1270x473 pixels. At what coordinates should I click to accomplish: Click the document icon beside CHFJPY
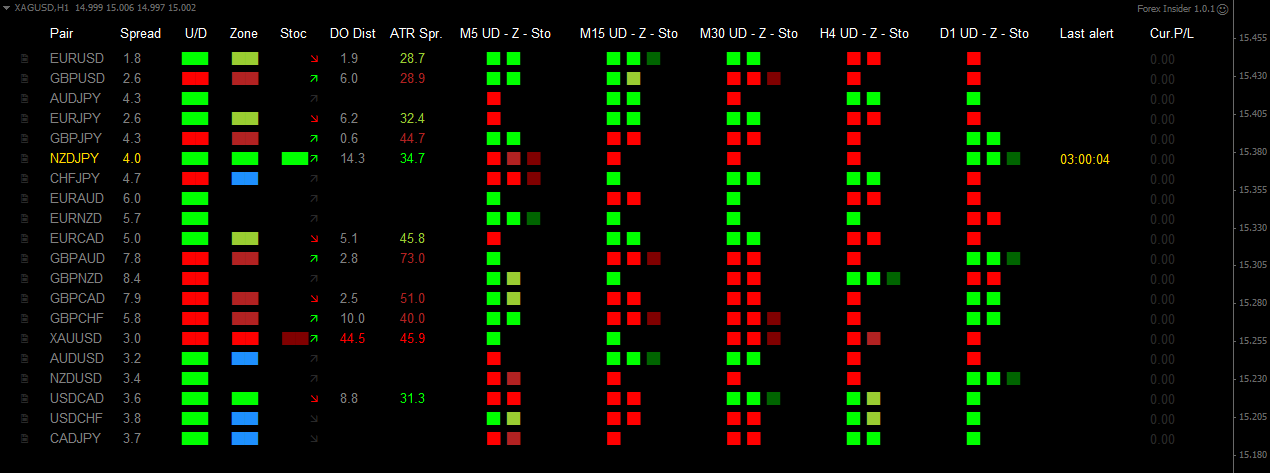click(25, 179)
